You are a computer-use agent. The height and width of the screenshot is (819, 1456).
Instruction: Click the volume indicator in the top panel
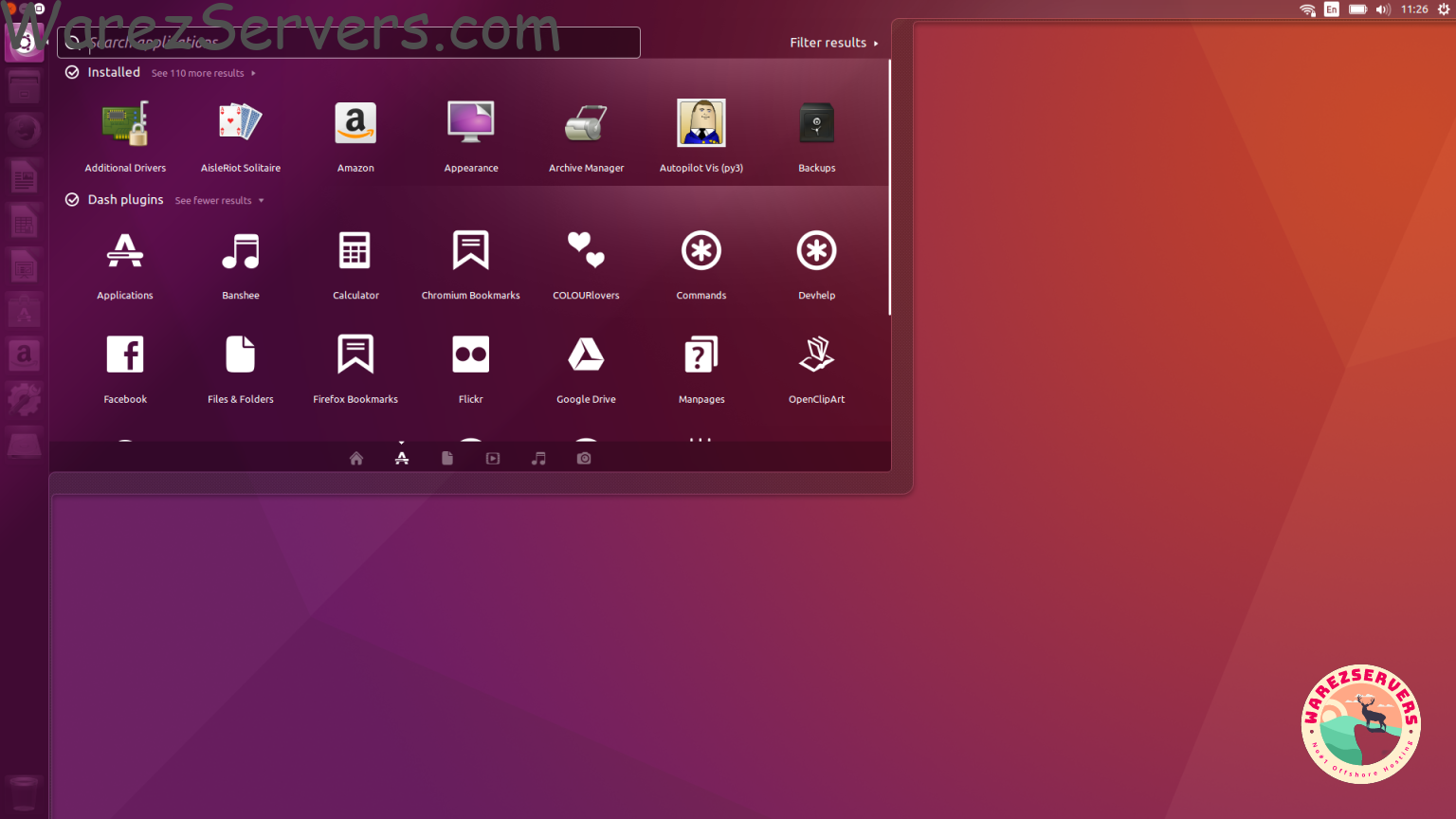(x=1383, y=9)
